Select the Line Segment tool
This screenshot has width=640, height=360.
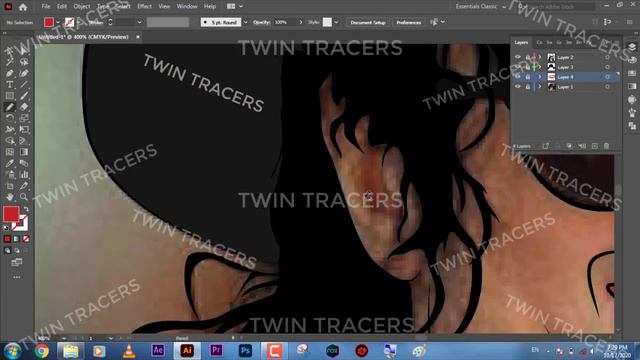point(24,85)
